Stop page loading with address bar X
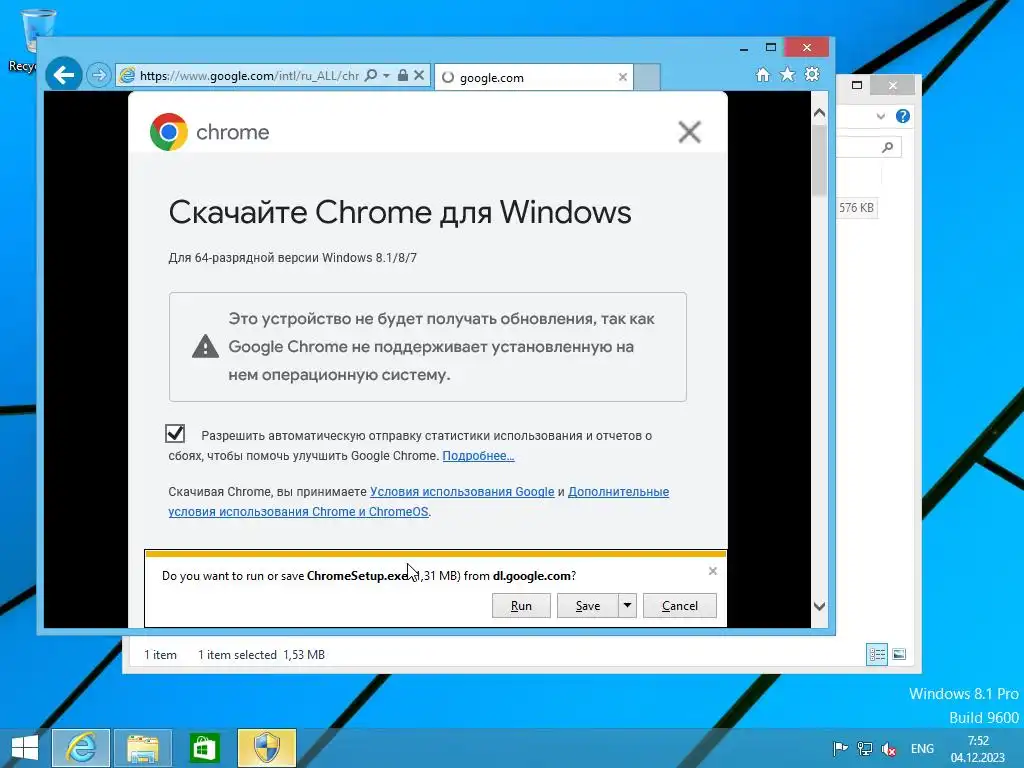Screen dimensions: 1024x768 coord(419,75)
